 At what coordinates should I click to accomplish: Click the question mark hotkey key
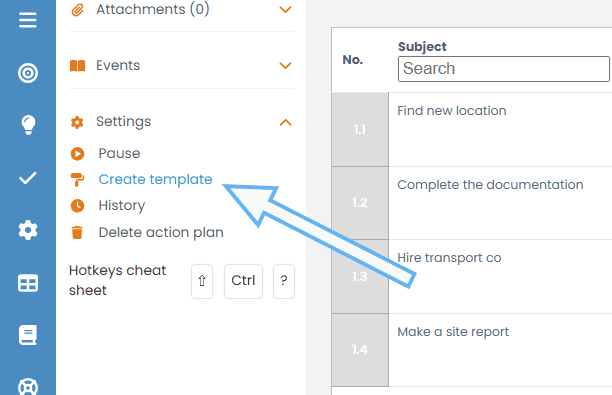pos(284,281)
